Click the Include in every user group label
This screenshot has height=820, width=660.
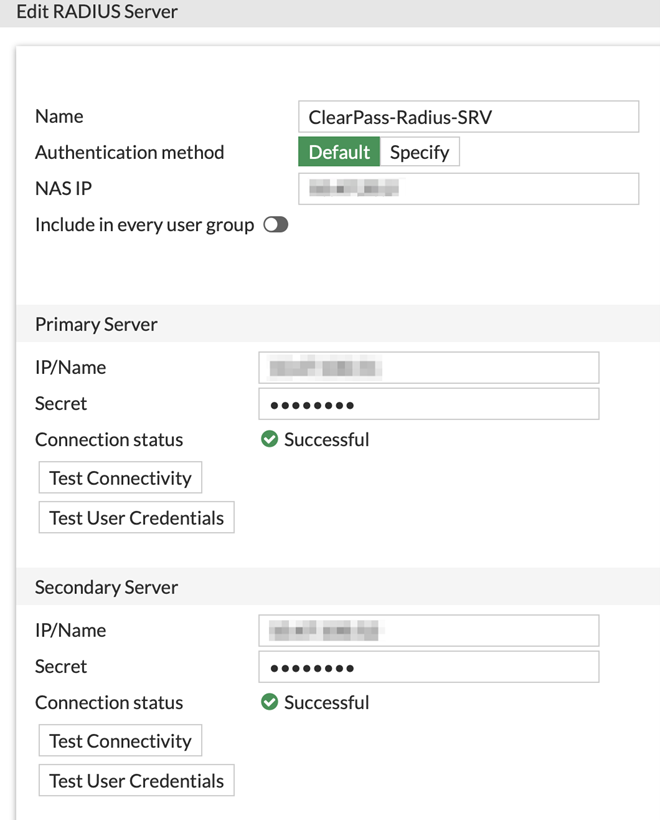pos(144,225)
